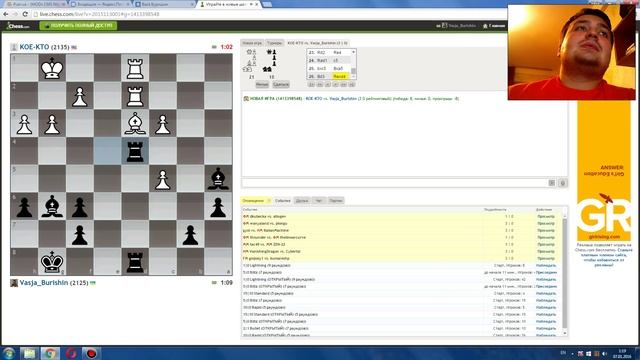640x360 pixels.
Task: Jump to first move navigation button
Action: (311, 84)
